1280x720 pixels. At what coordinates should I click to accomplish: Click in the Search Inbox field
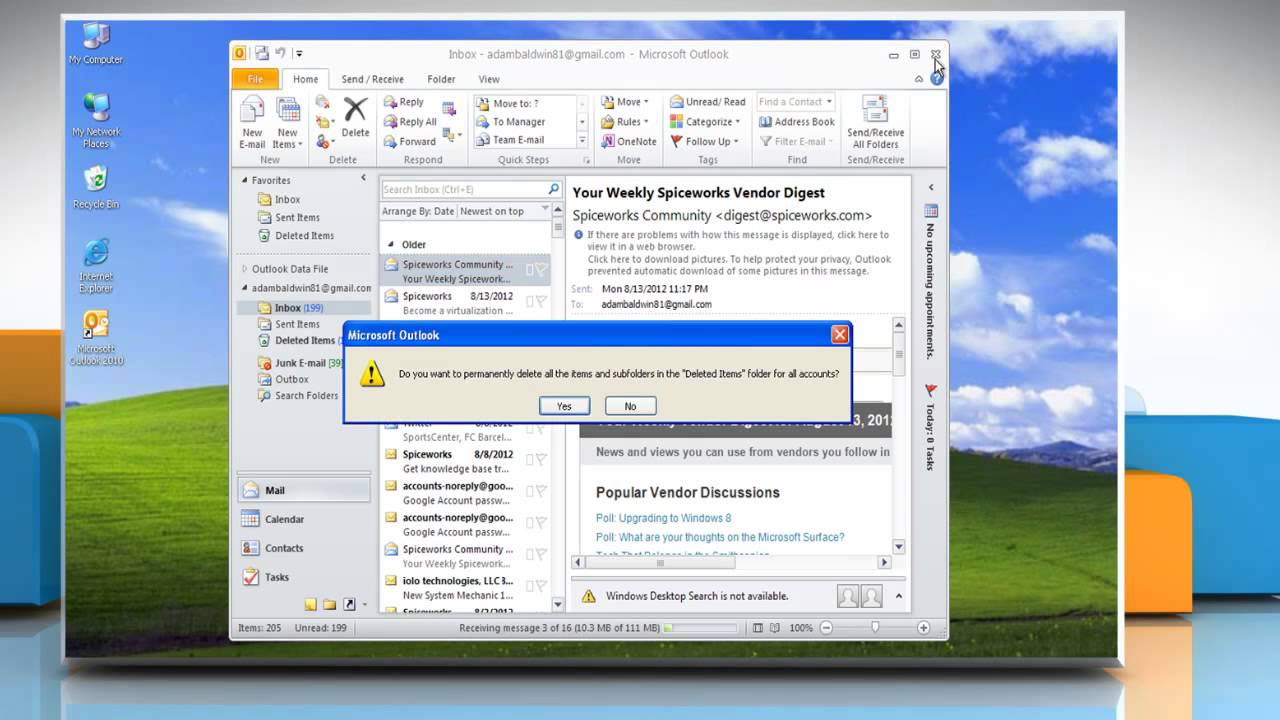coord(463,189)
